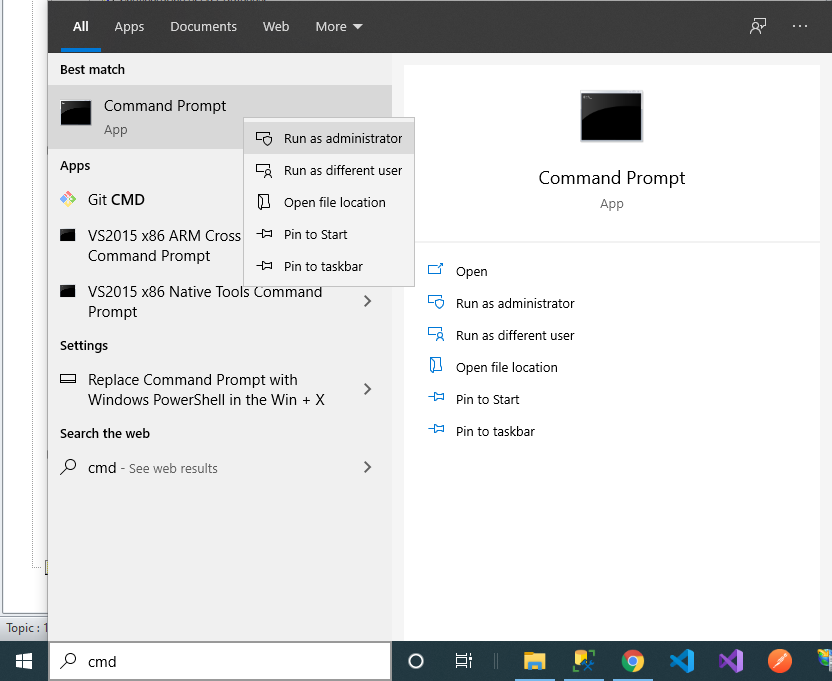832x681 pixels.
Task: Click Open in the preview pane
Action: coord(471,271)
